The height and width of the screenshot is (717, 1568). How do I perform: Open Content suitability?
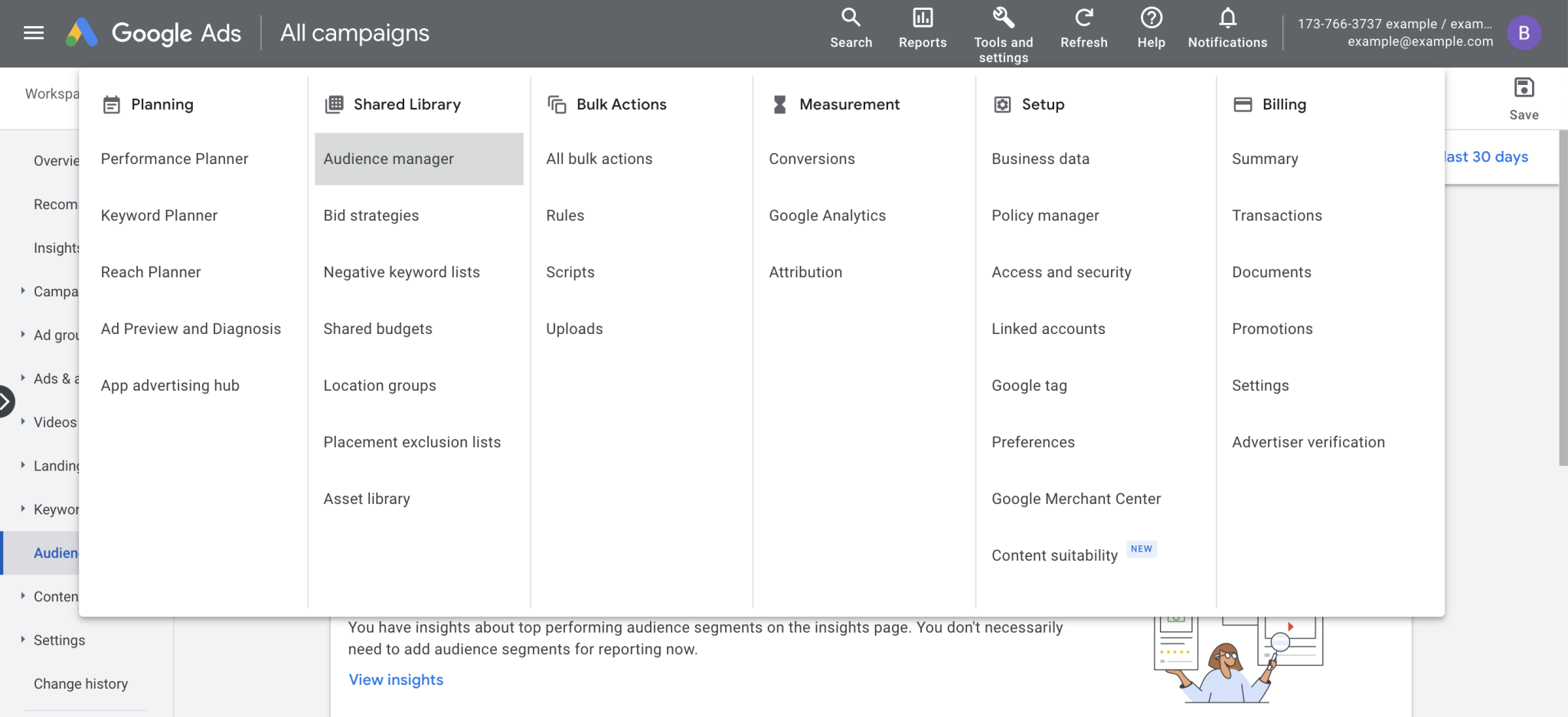pos(1054,555)
